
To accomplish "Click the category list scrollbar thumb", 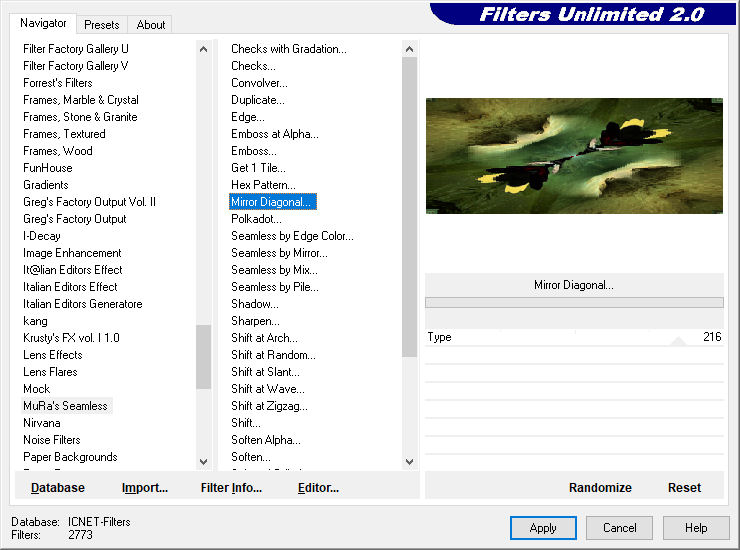I will [x=203, y=356].
